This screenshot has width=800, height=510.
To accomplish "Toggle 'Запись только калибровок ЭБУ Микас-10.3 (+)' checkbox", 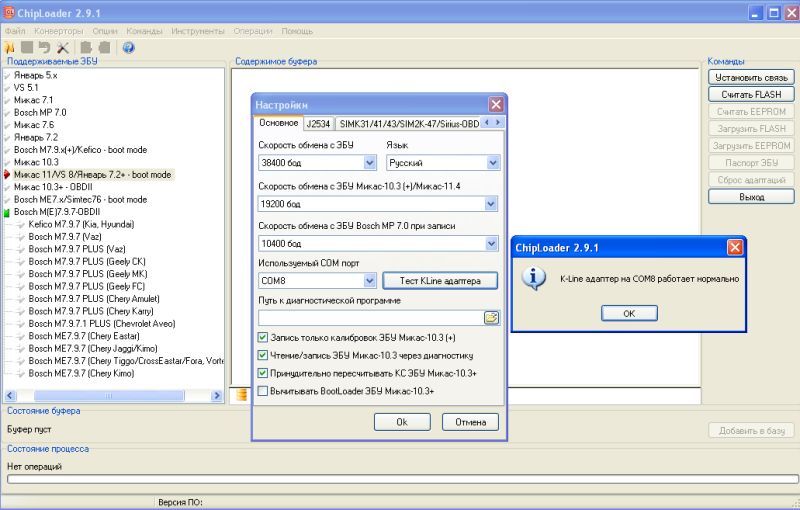I will pyautogui.click(x=263, y=338).
